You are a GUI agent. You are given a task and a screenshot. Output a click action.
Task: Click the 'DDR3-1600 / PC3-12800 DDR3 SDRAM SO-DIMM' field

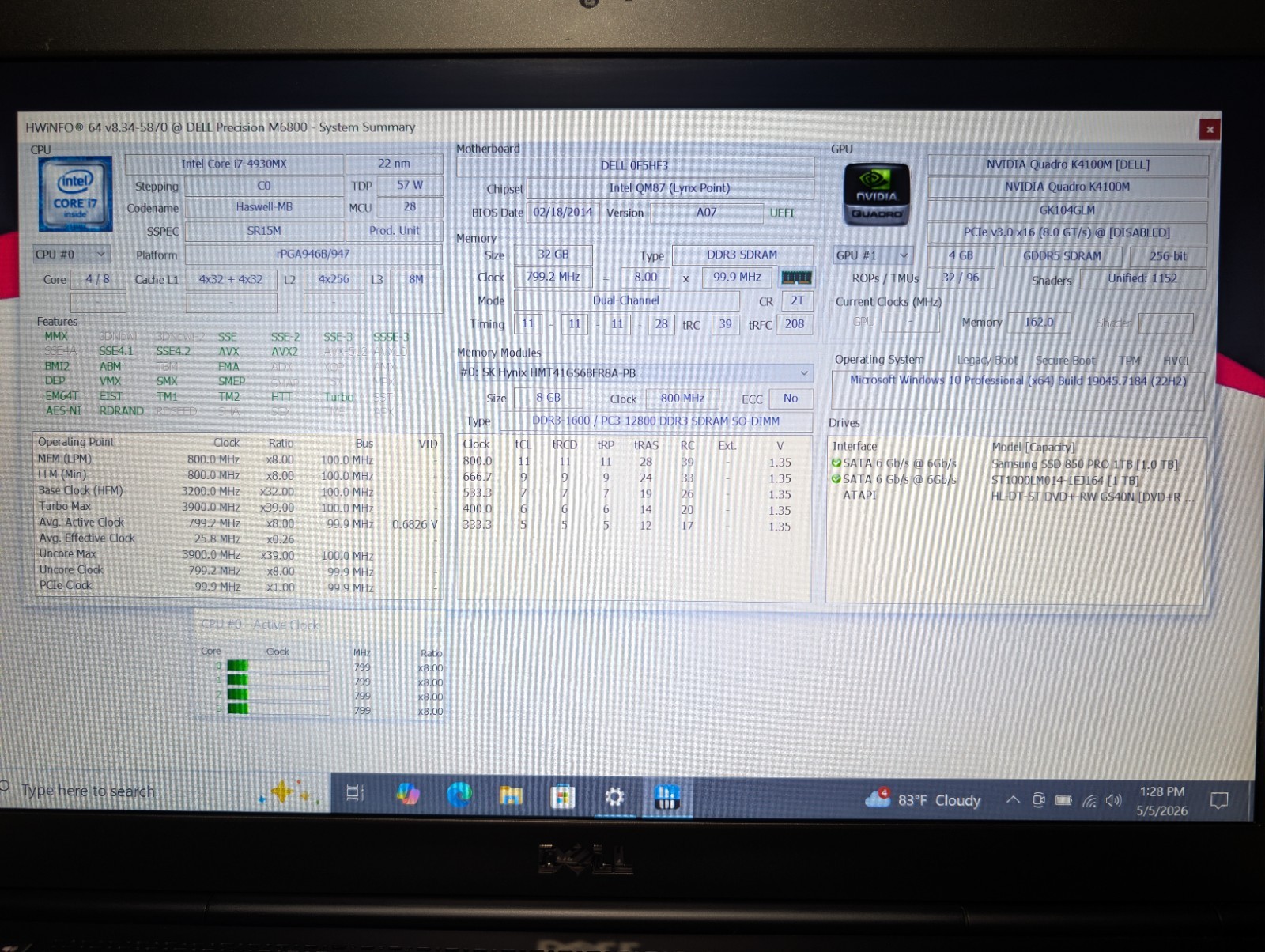tap(655, 421)
